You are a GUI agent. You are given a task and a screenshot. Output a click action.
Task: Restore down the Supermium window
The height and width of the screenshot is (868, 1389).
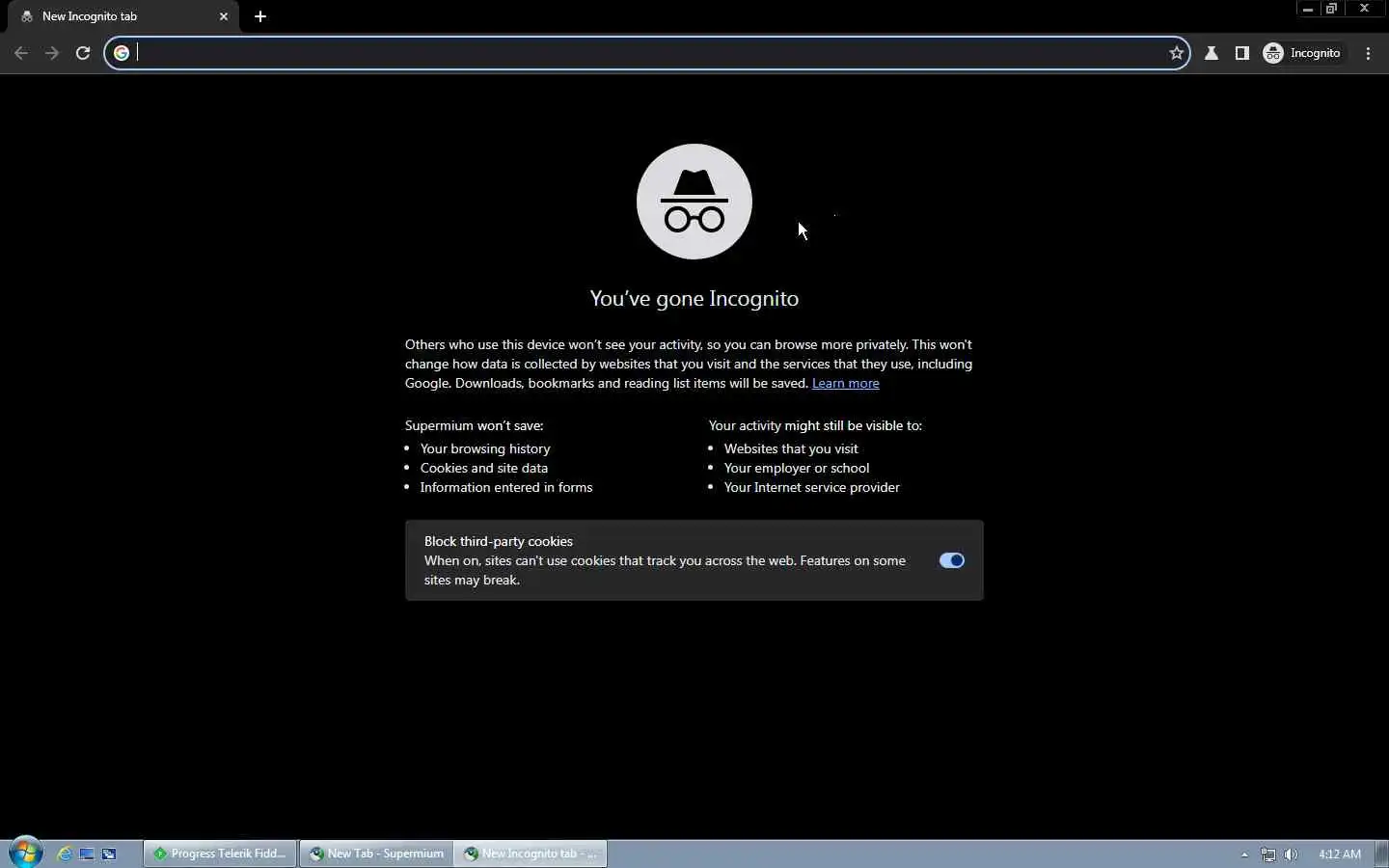click(x=1332, y=9)
